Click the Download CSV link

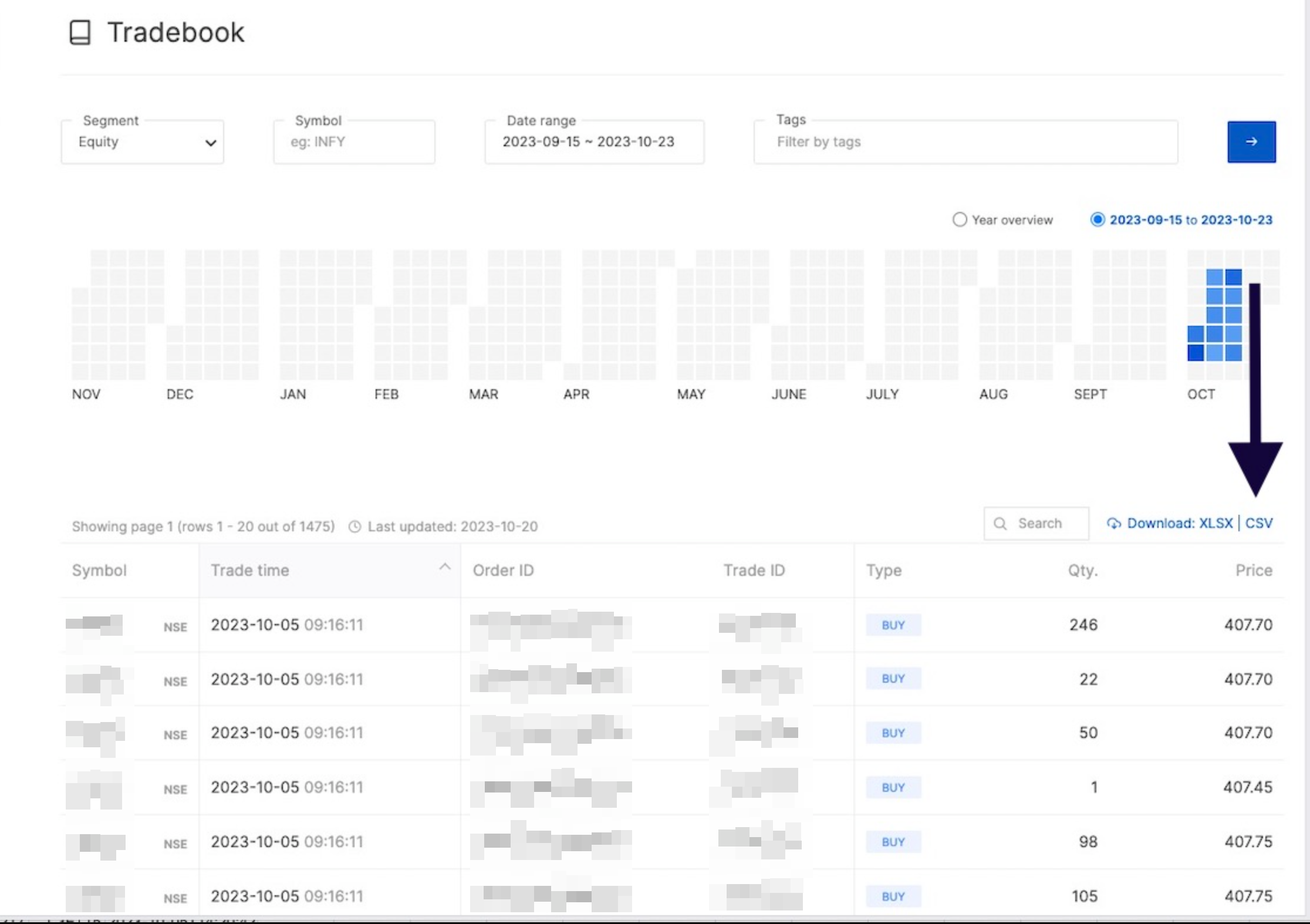[x=1260, y=523]
